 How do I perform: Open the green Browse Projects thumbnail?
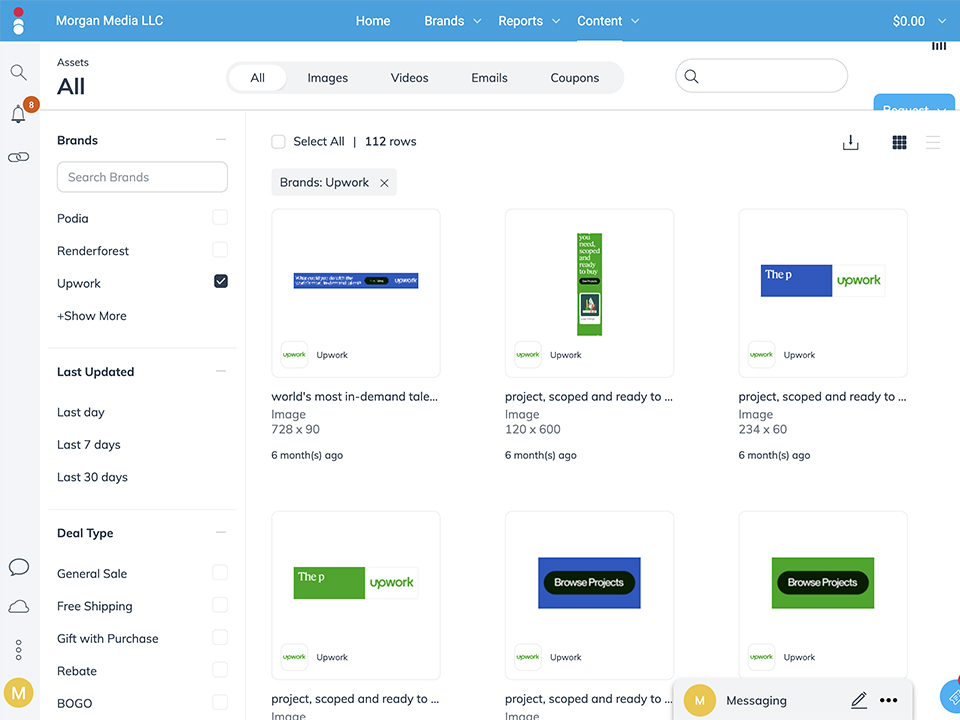coord(823,583)
